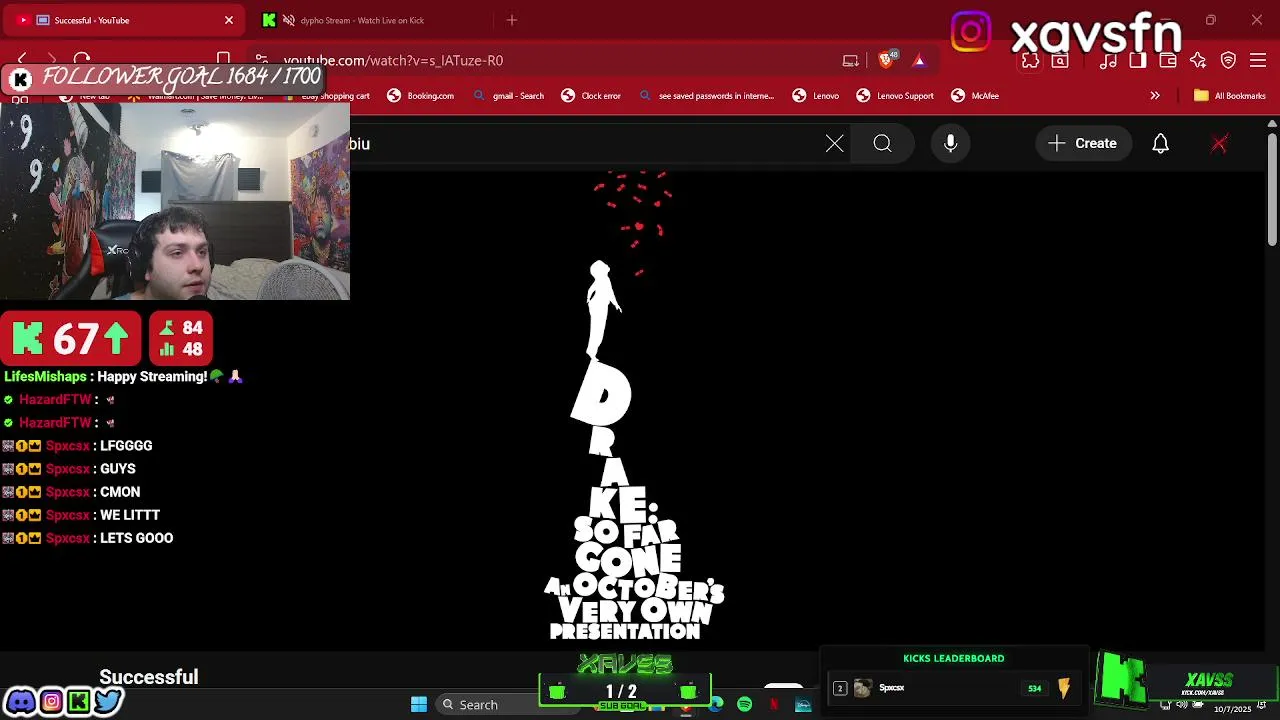Open the Windows Start menu
Viewport: 1280px width, 720px height.
419,704
